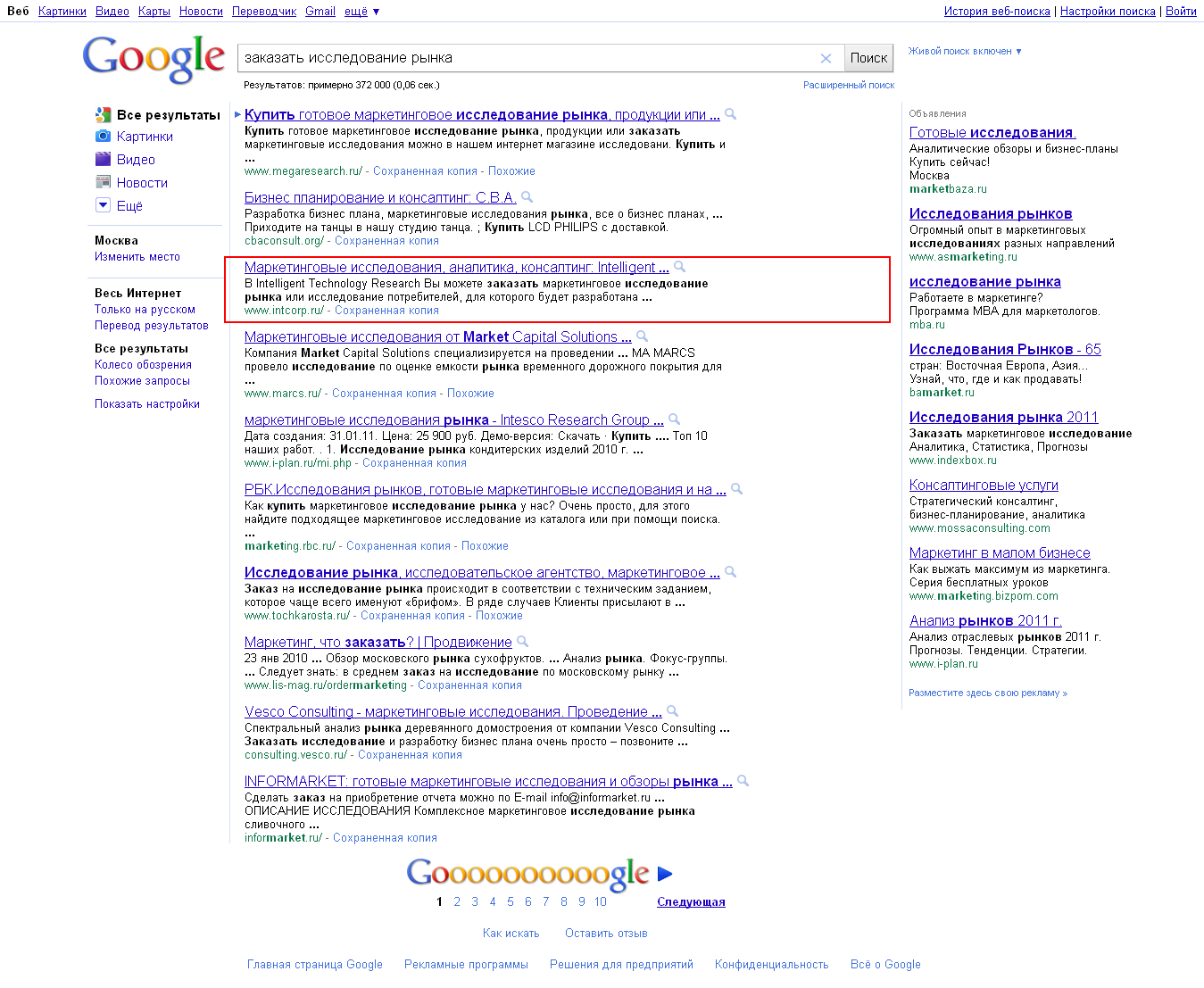
Task: Expand the Ещё dropdown in sidebar
Action: [x=103, y=205]
